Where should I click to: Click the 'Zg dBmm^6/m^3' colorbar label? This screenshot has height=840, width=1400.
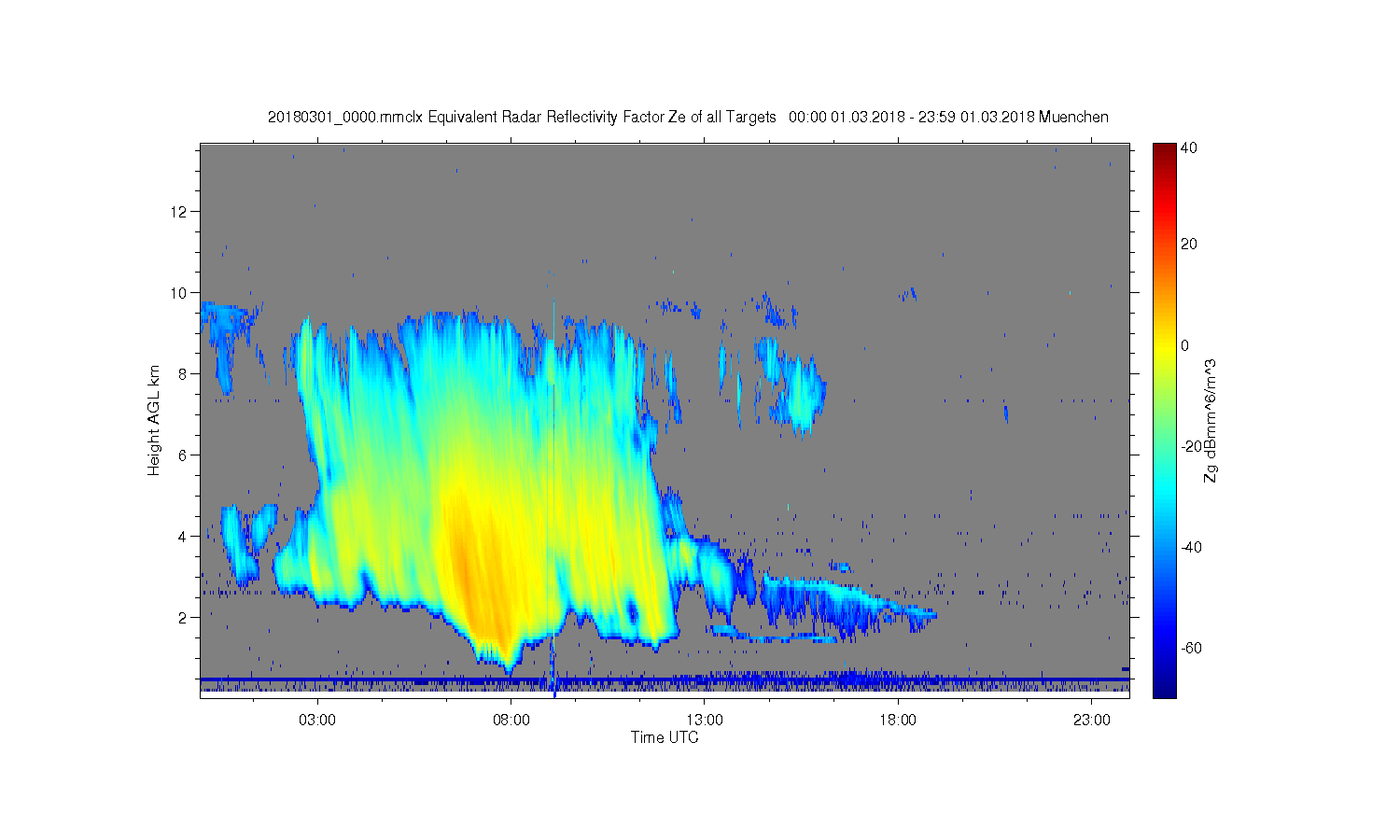[x=1211, y=420]
